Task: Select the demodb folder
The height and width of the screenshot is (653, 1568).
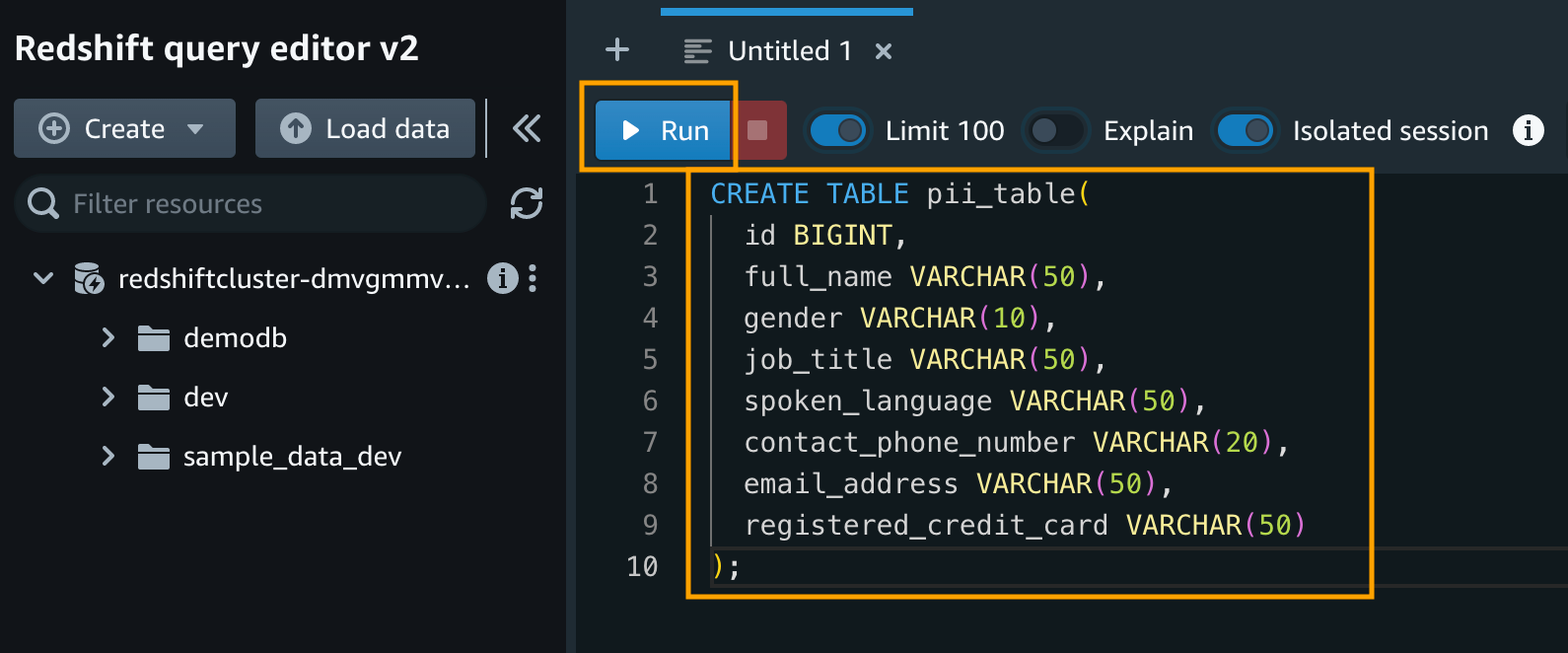Action: [235, 338]
